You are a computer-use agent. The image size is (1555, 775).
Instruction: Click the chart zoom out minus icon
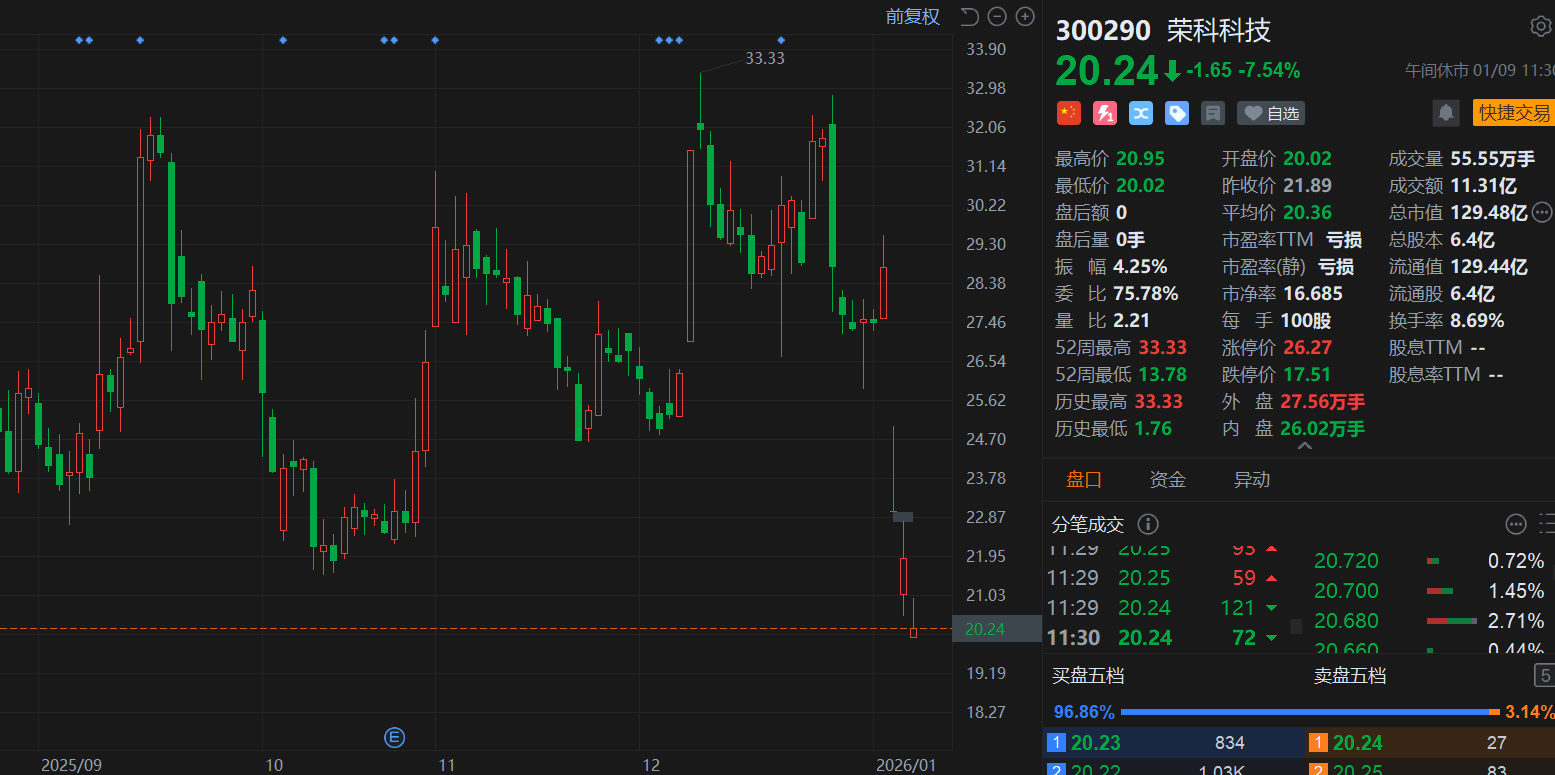(x=996, y=16)
